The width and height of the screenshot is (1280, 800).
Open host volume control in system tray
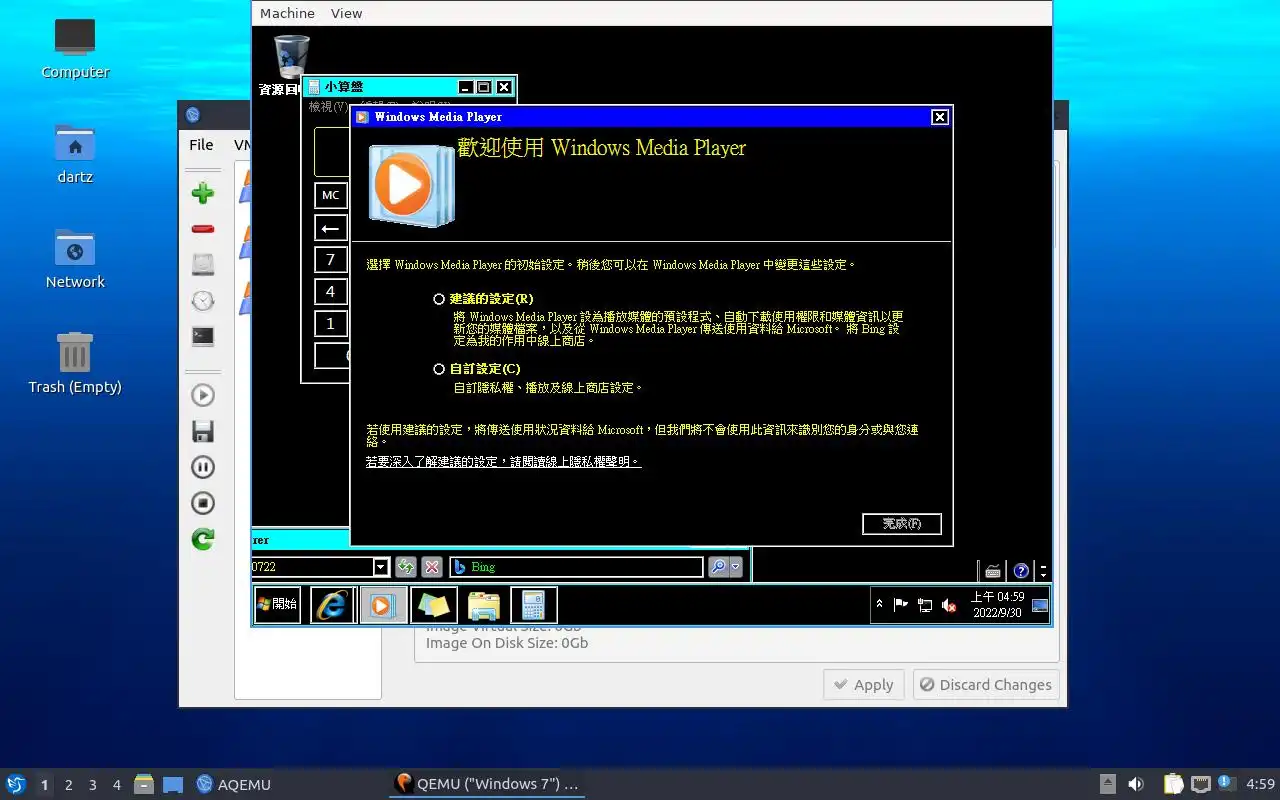pyautogui.click(x=1136, y=785)
